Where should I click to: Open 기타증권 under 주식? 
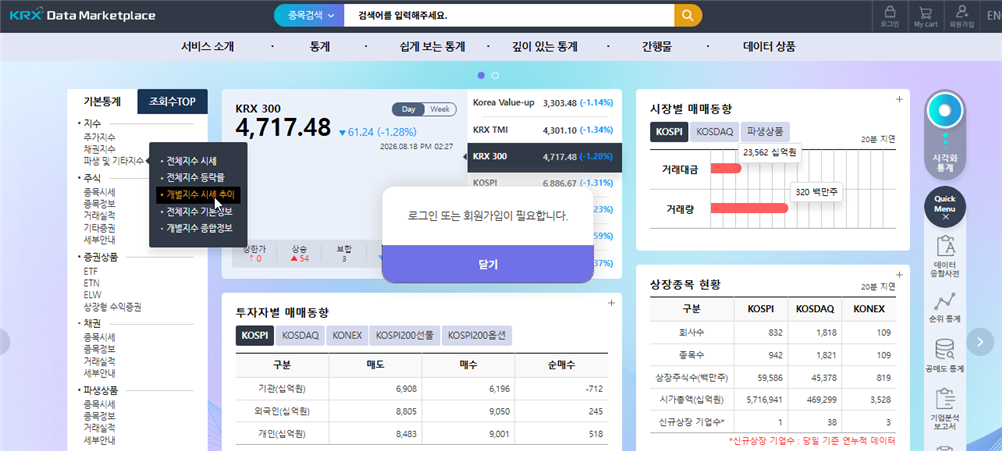click(99, 227)
